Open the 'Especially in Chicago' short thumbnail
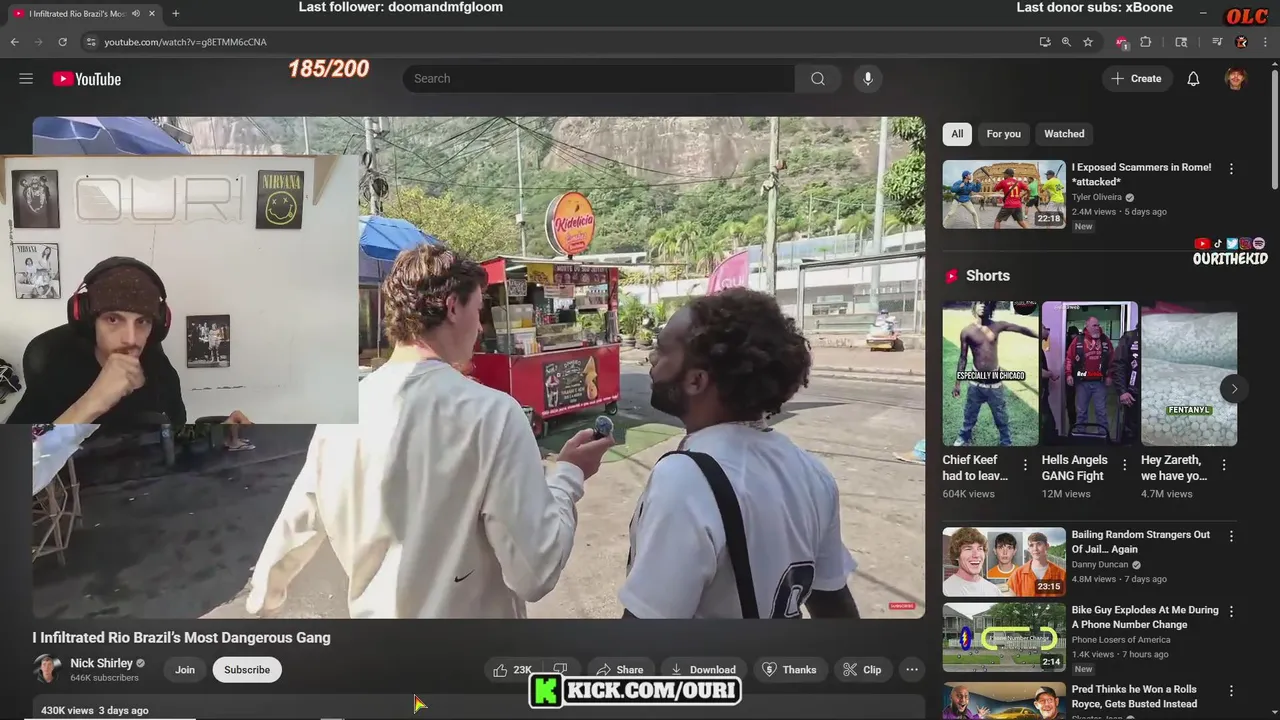The height and width of the screenshot is (720, 1280). click(990, 373)
